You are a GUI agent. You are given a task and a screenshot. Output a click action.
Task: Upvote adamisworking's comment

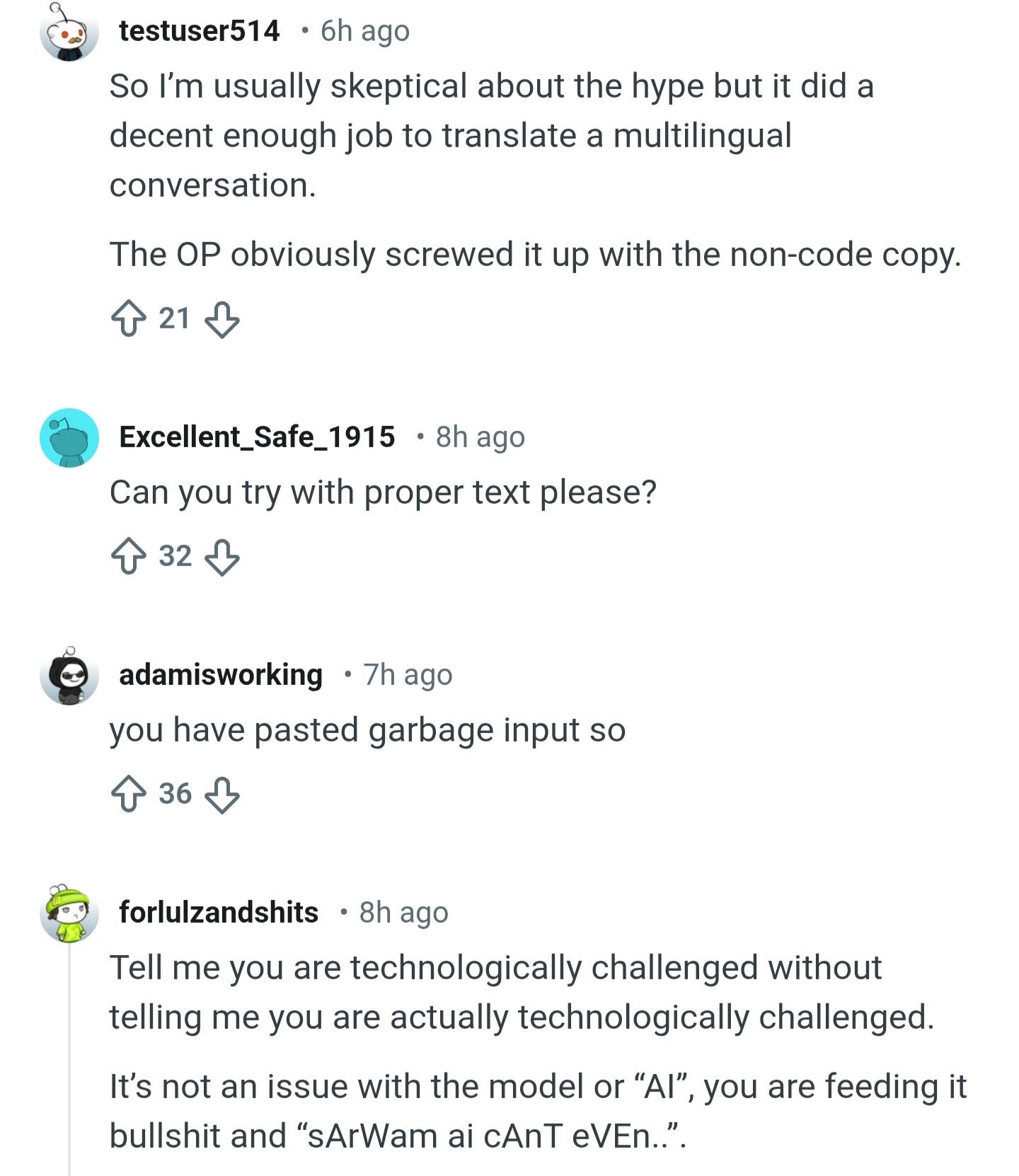pos(128,795)
